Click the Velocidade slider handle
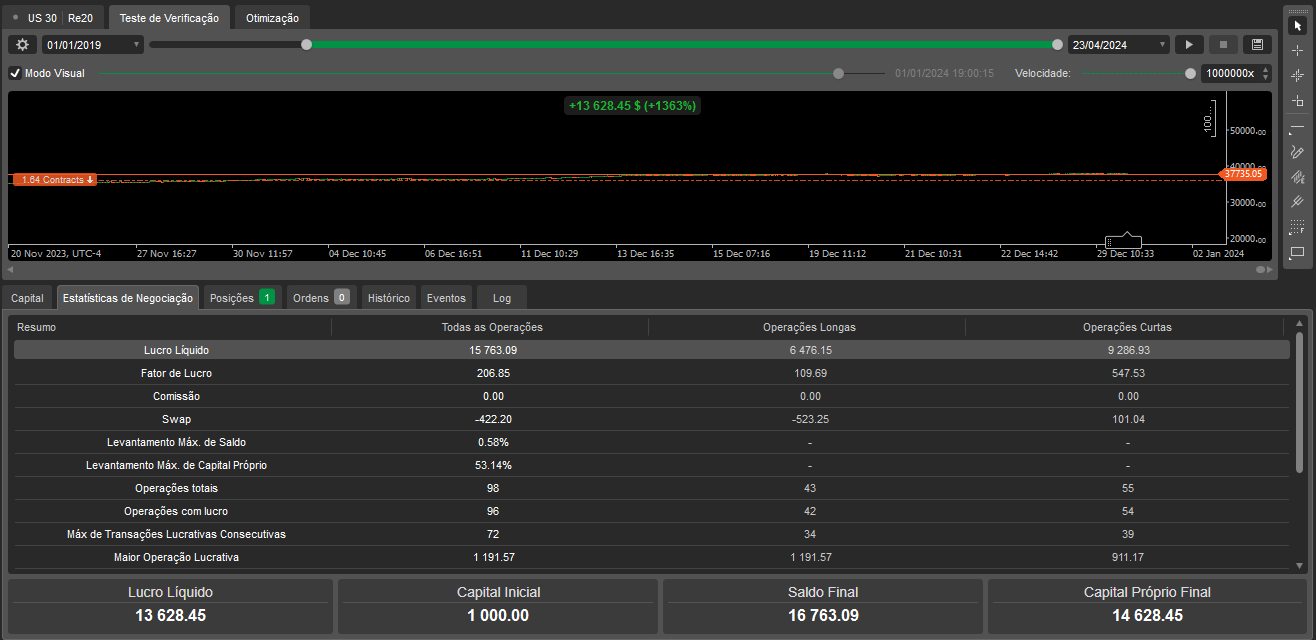 pyautogui.click(x=1190, y=73)
